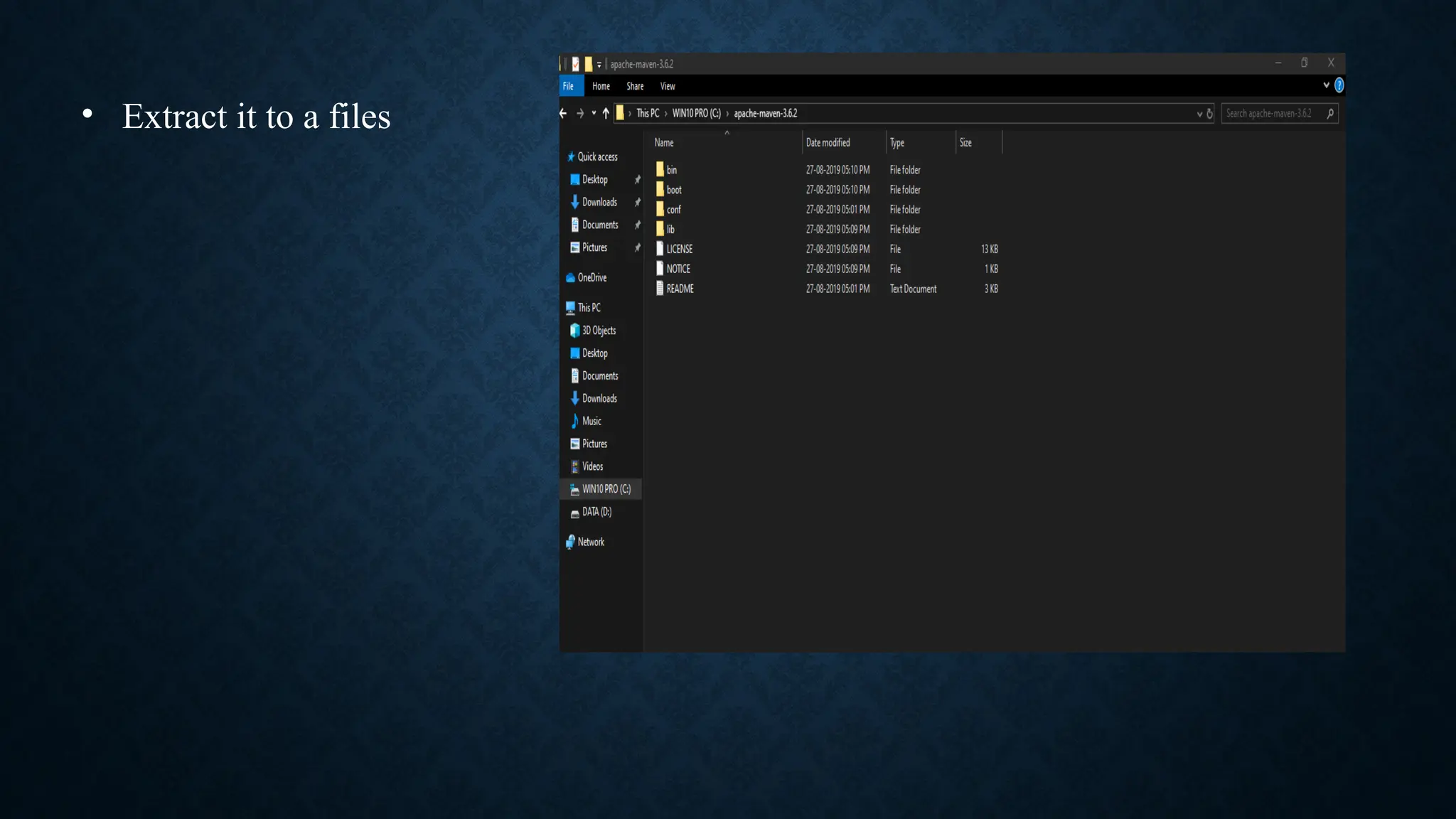Click the Back navigation arrow
The height and width of the screenshot is (819, 1456).
(563, 113)
